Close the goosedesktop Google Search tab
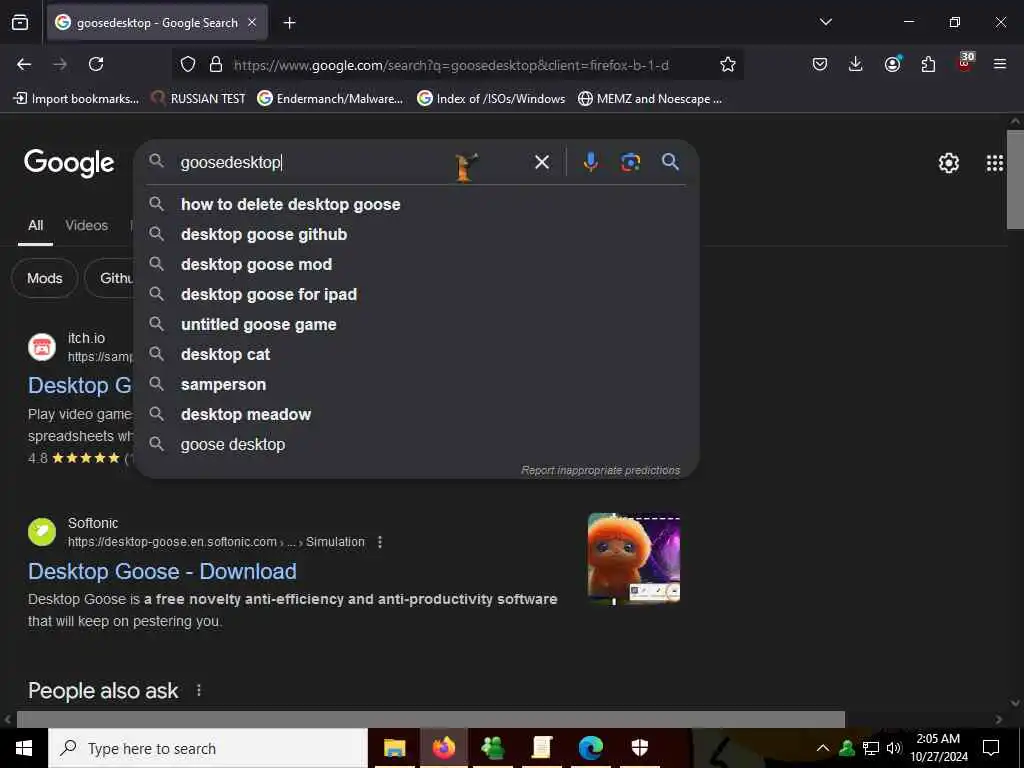This screenshot has width=1024, height=768. (252, 23)
